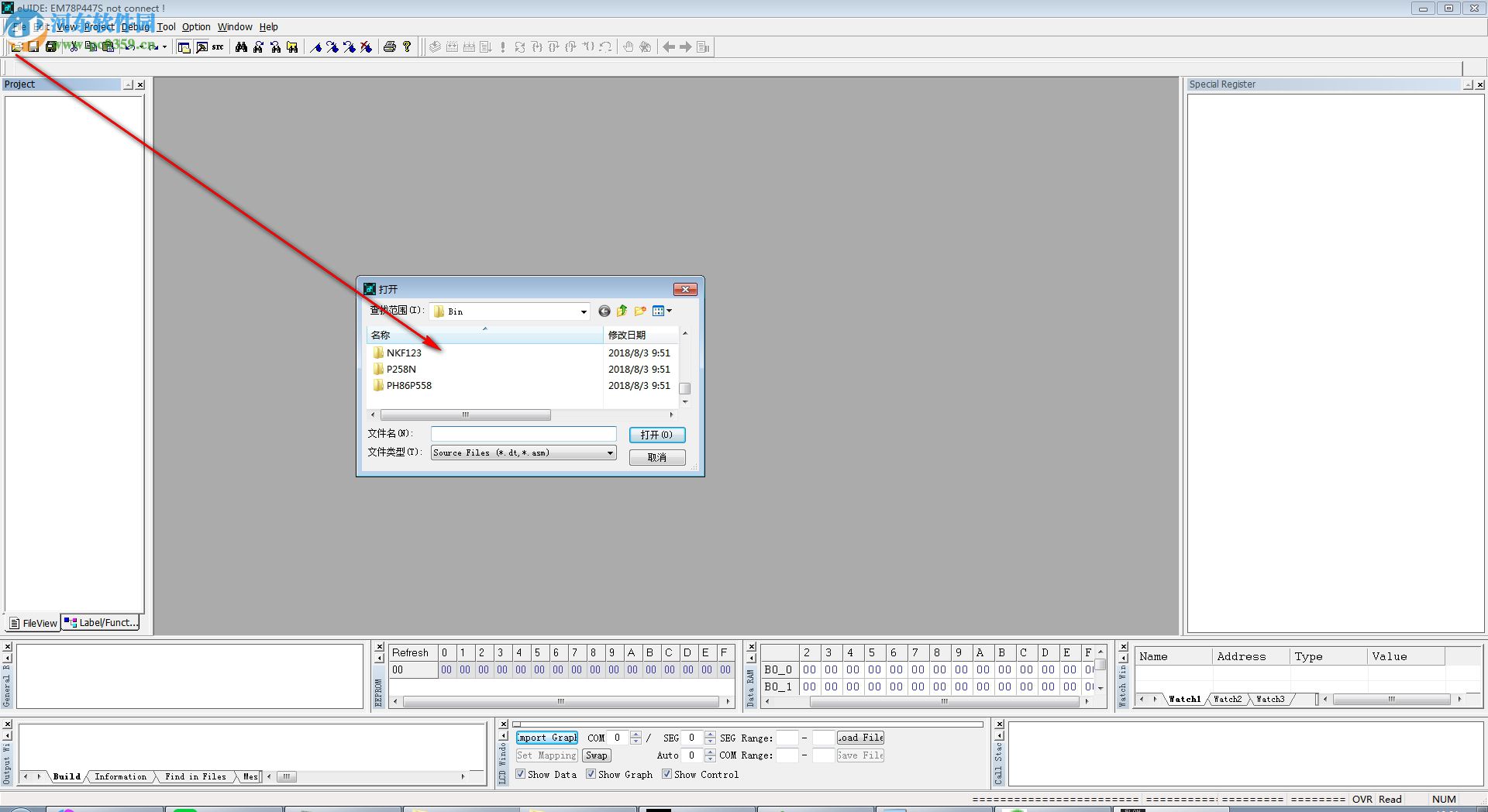Click the 打开 Open button in dialog
The image size is (1488, 812).
tap(657, 435)
